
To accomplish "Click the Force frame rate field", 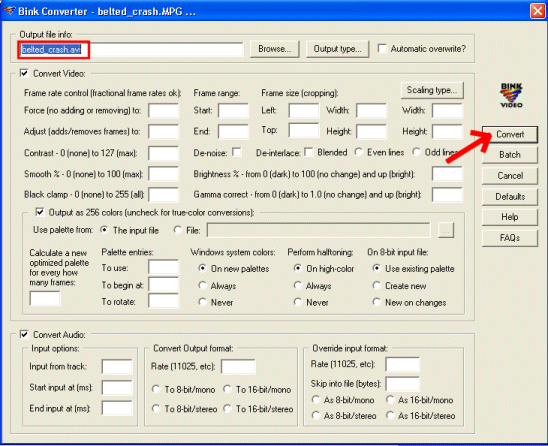I will tap(164, 111).
